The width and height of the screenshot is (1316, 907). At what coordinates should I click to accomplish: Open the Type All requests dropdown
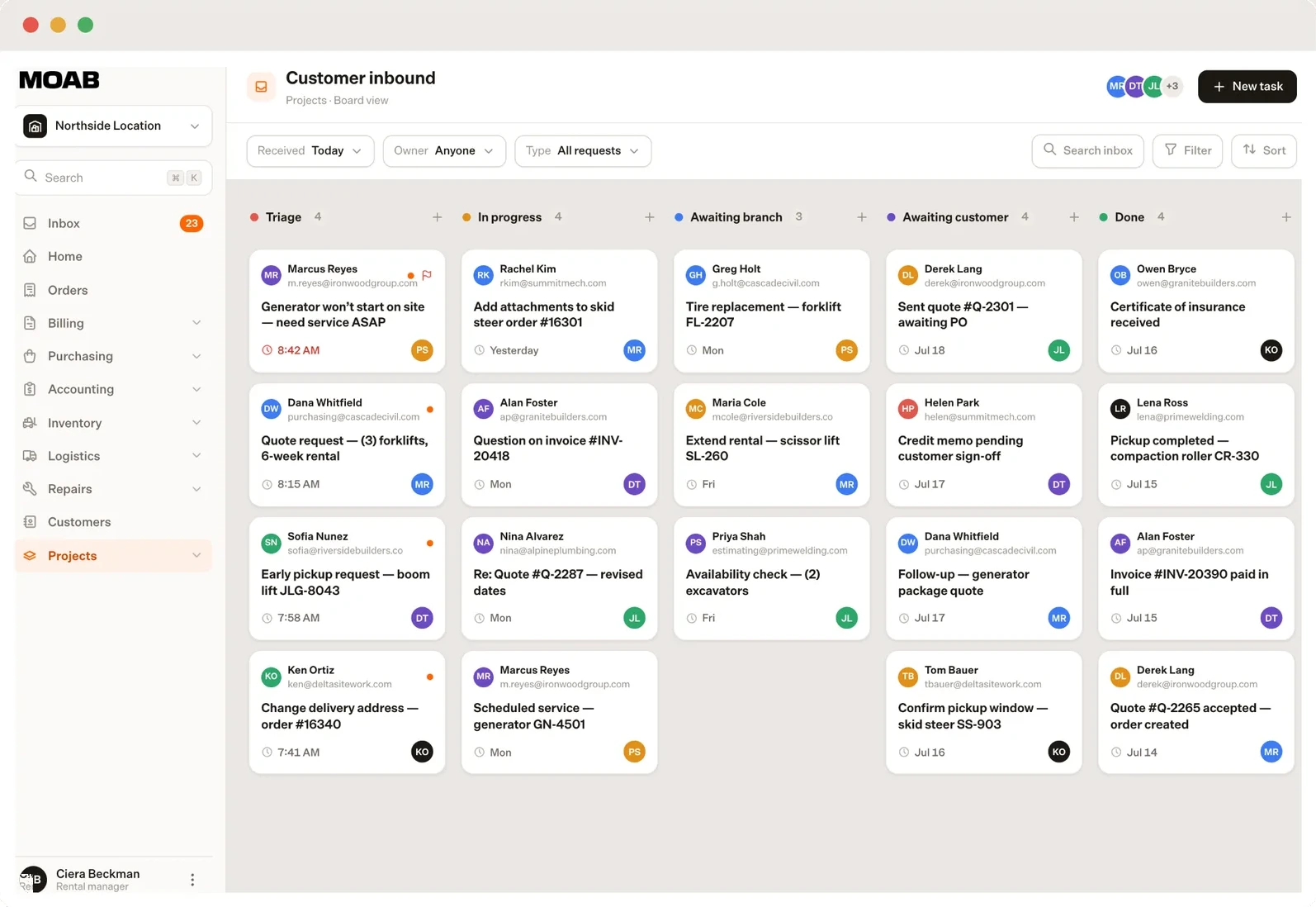583,151
